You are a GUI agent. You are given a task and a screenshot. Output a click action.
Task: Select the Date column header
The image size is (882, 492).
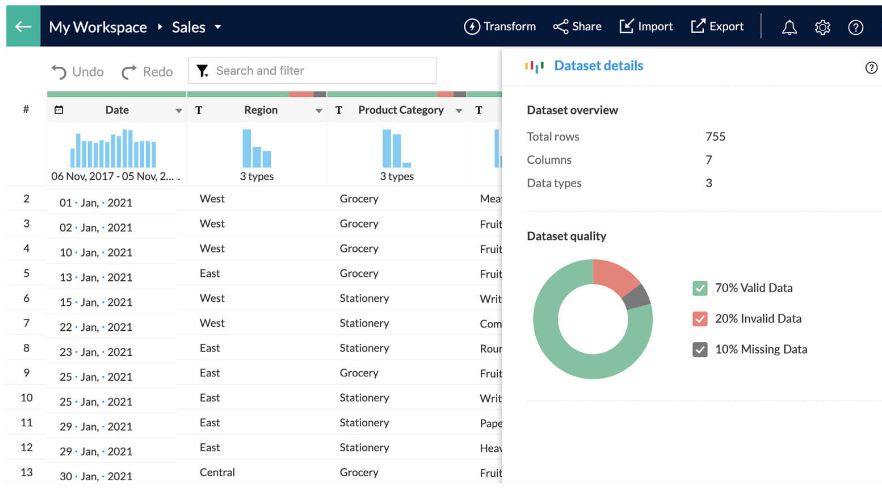click(x=117, y=110)
